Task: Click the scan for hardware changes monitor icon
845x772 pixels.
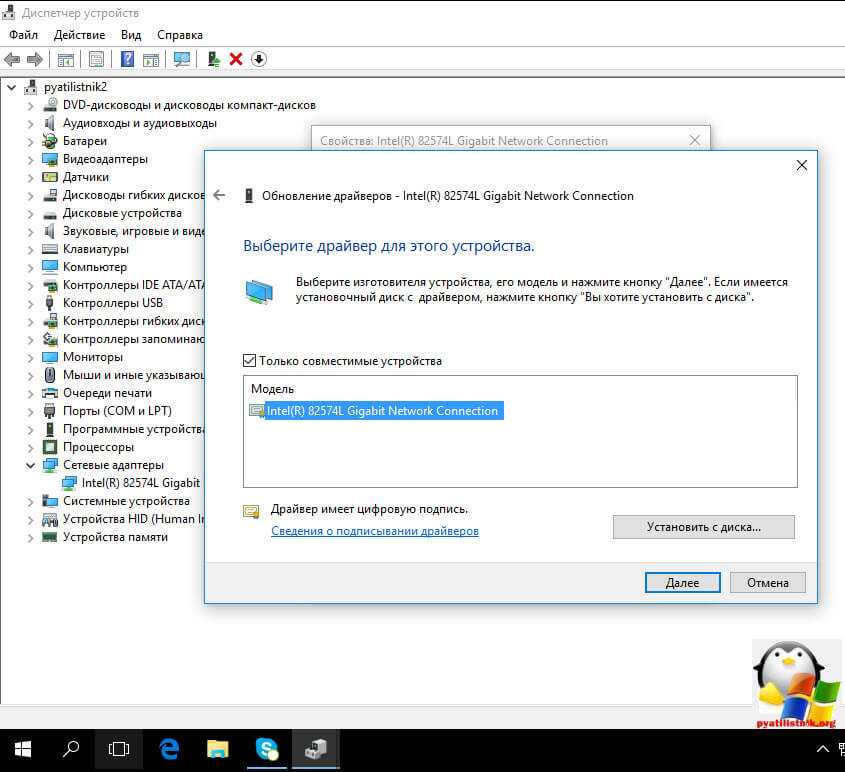Action: pyautogui.click(x=181, y=59)
